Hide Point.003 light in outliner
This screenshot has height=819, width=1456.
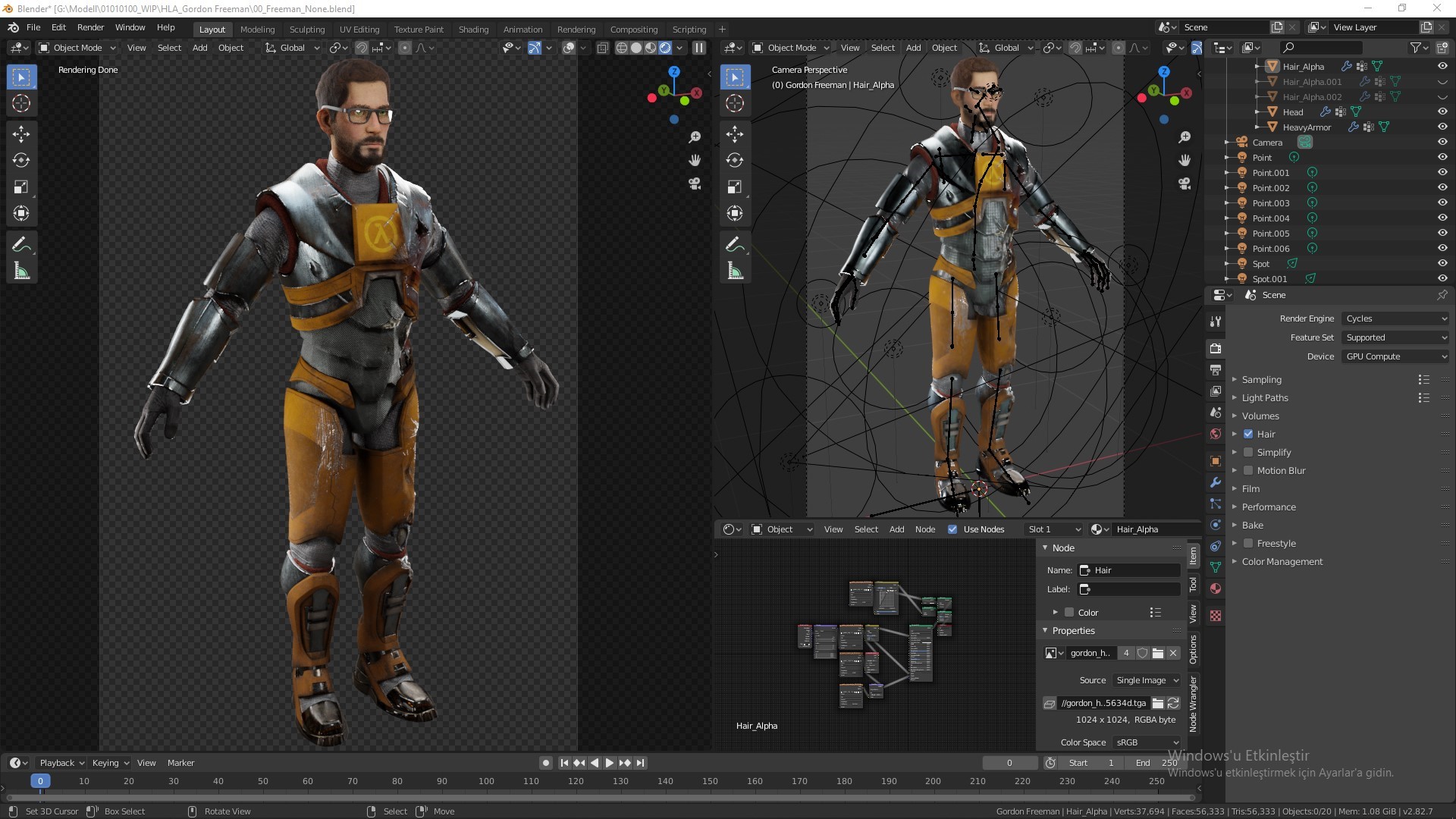(1442, 202)
